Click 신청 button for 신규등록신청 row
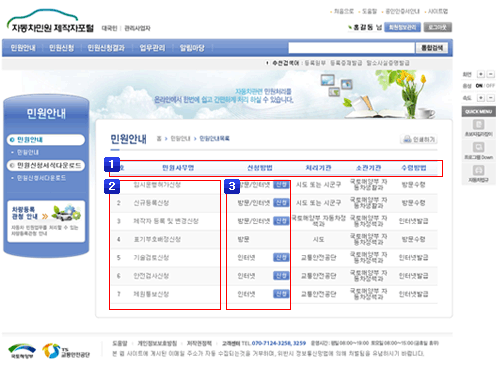The image size is (500, 370). tap(281, 203)
